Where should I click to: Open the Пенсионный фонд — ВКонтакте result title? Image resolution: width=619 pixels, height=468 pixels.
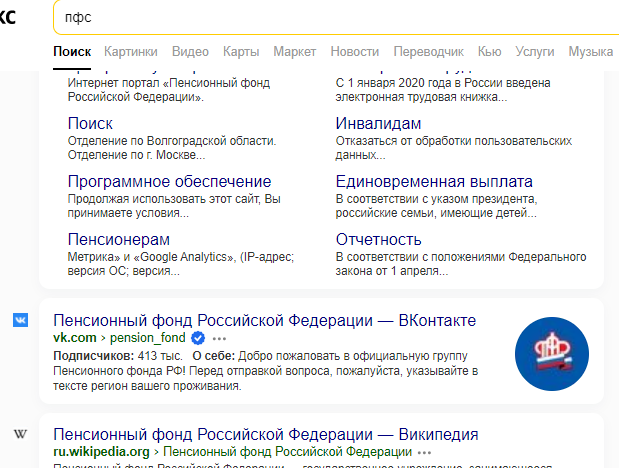pos(264,320)
